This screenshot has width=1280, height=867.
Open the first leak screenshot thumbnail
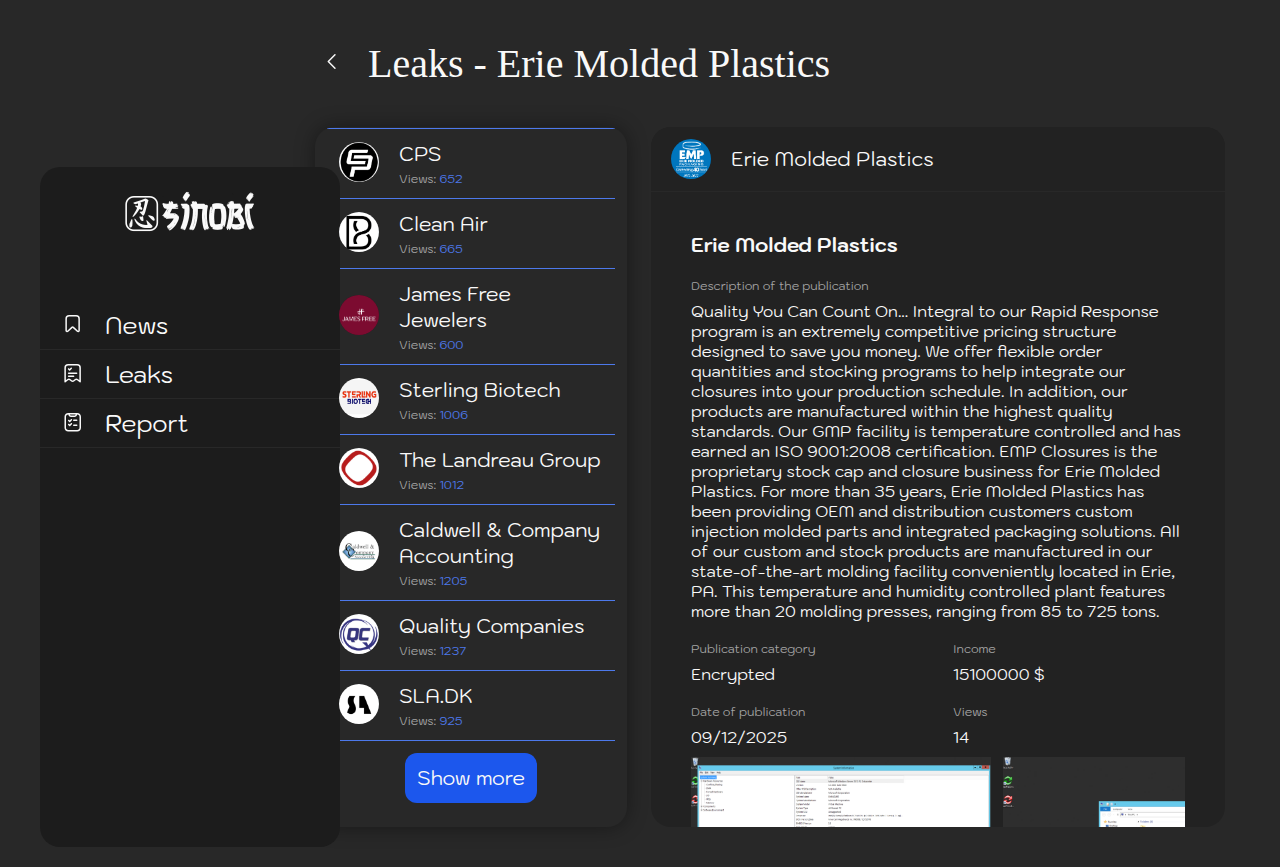click(x=840, y=792)
